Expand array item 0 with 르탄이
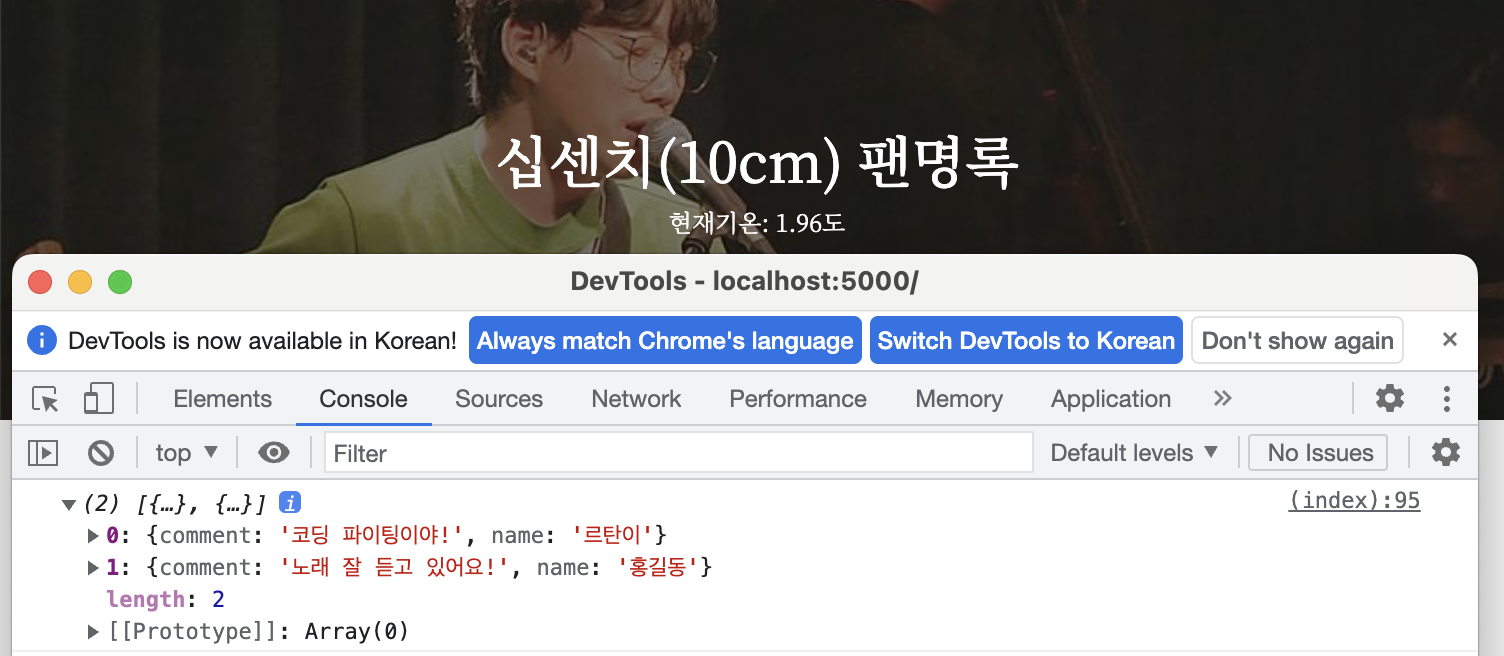The height and width of the screenshot is (656, 1504). click(x=94, y=535)
